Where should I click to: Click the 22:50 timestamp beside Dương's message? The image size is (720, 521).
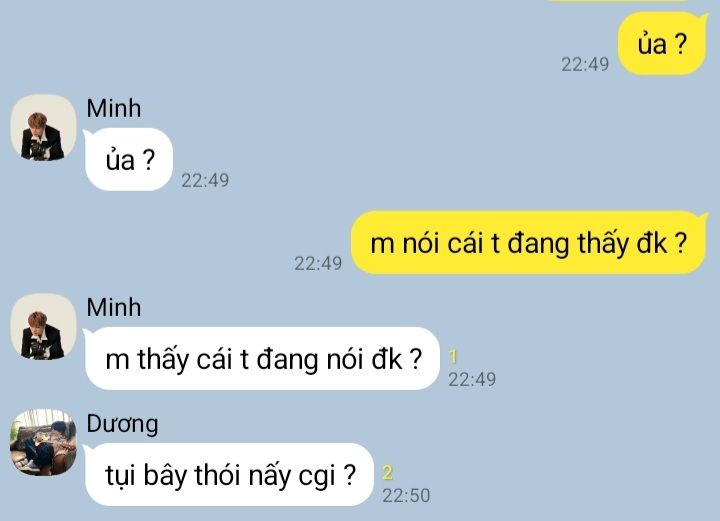coord(406,496)
